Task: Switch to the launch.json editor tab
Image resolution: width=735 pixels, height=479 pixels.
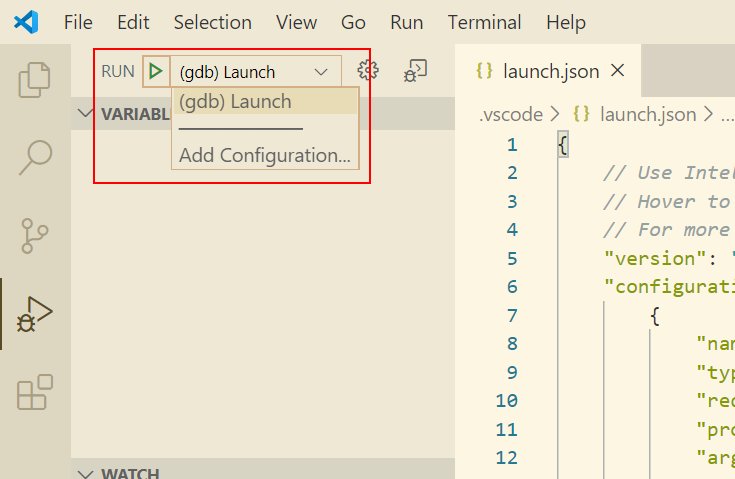Action: tap(550, 71)
